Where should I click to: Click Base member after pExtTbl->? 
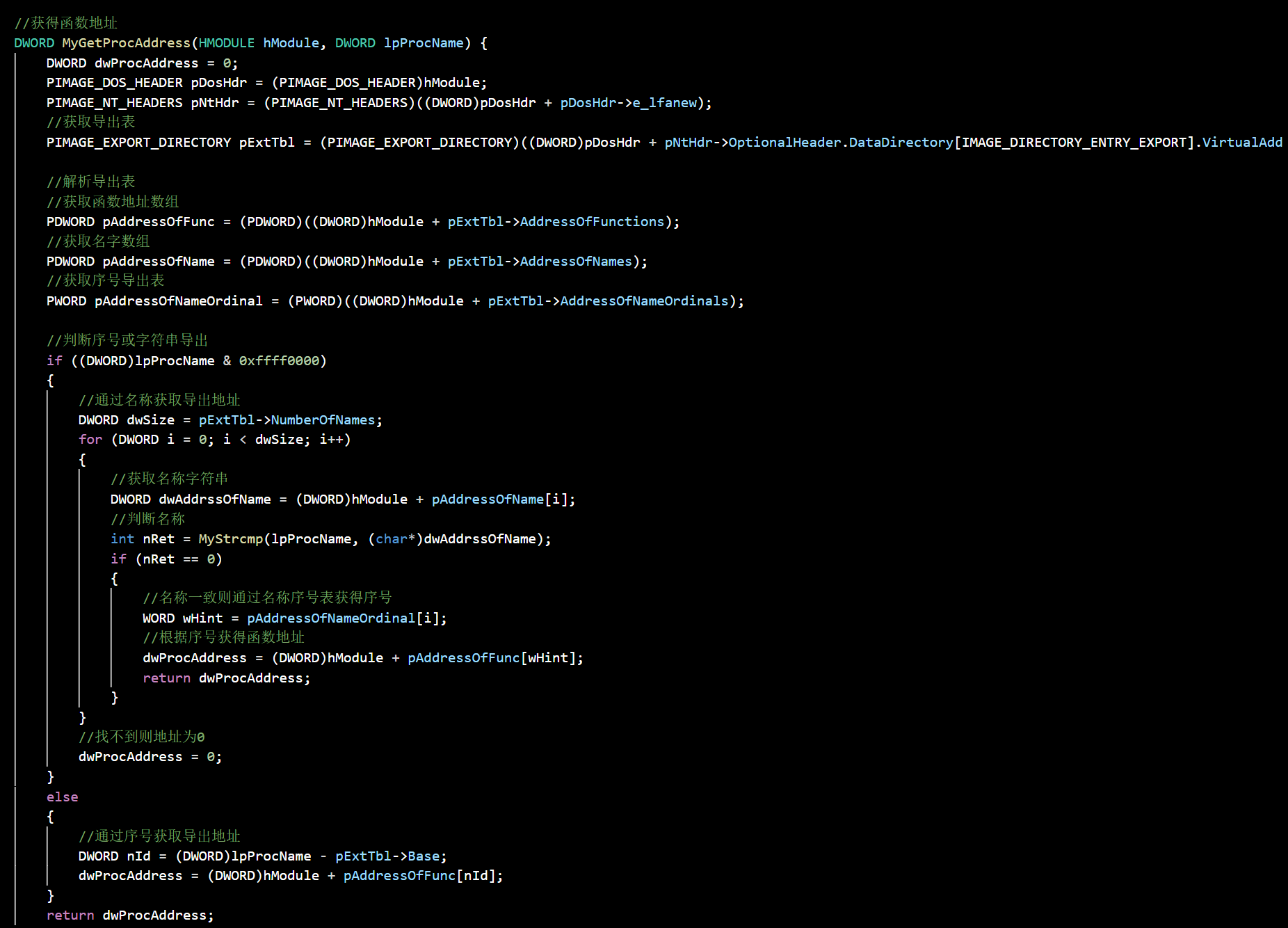pos(424,856)
